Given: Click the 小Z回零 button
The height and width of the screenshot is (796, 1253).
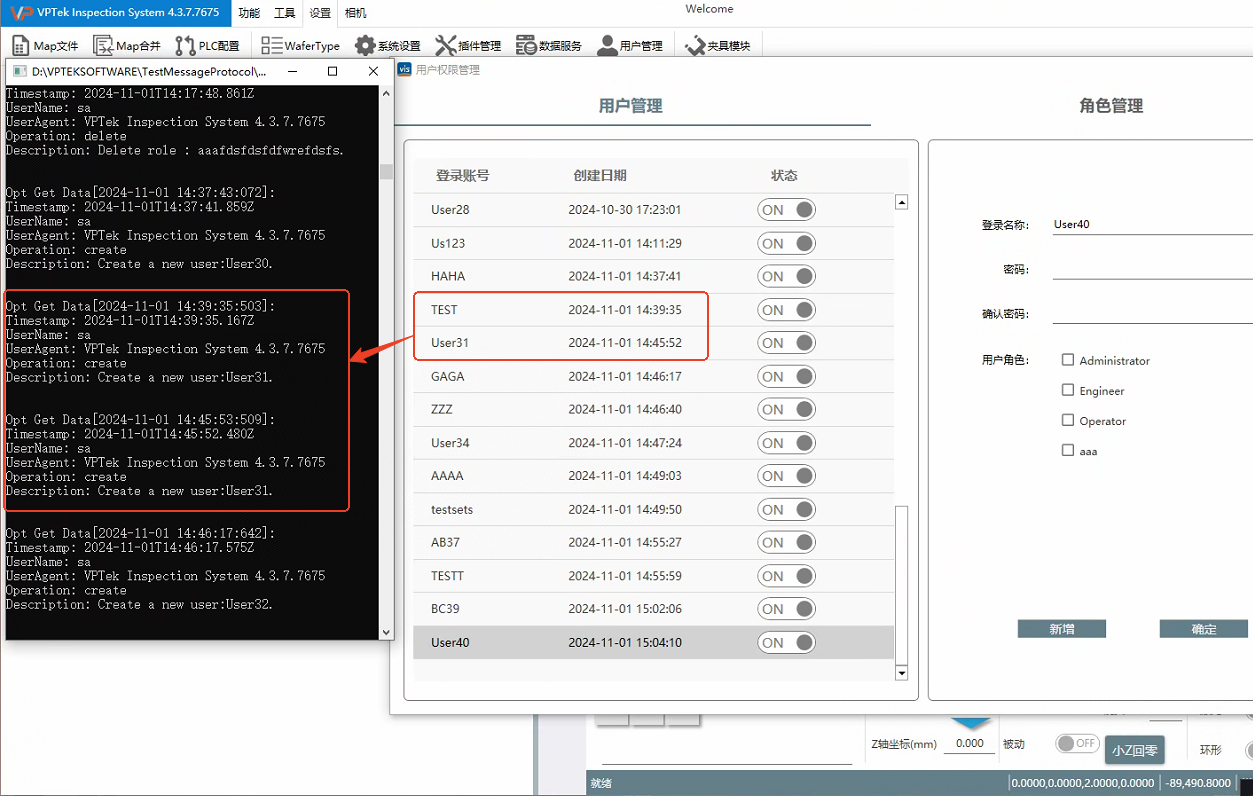Looking at the screenshot, I should click(x=1135, y=749).
